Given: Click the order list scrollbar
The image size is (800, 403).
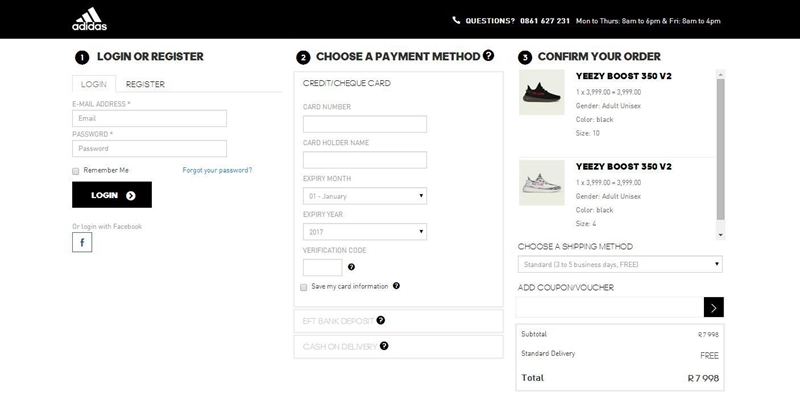Looking at the screenshot, I should pos(720,150).
